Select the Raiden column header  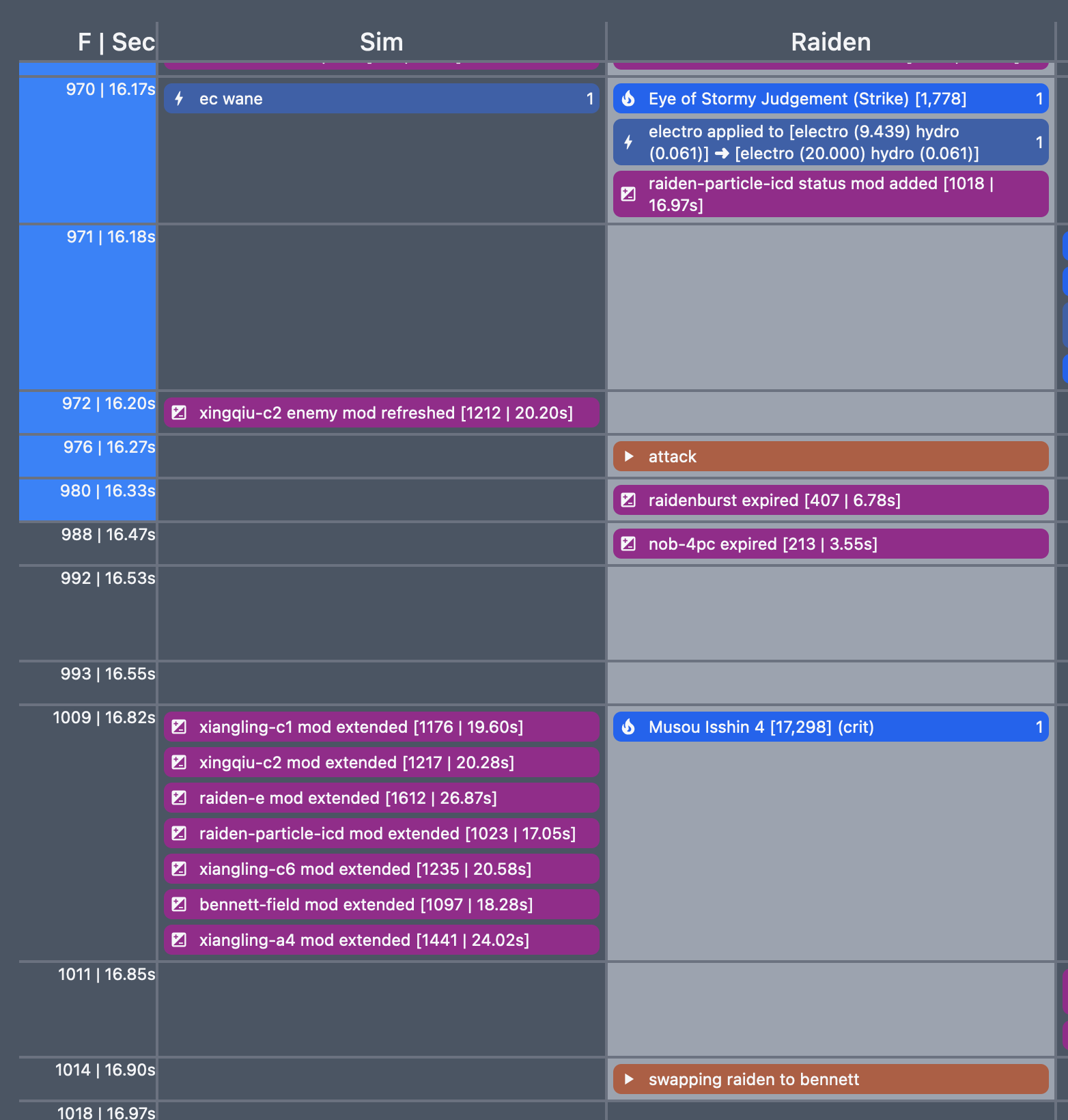[830, 42]
